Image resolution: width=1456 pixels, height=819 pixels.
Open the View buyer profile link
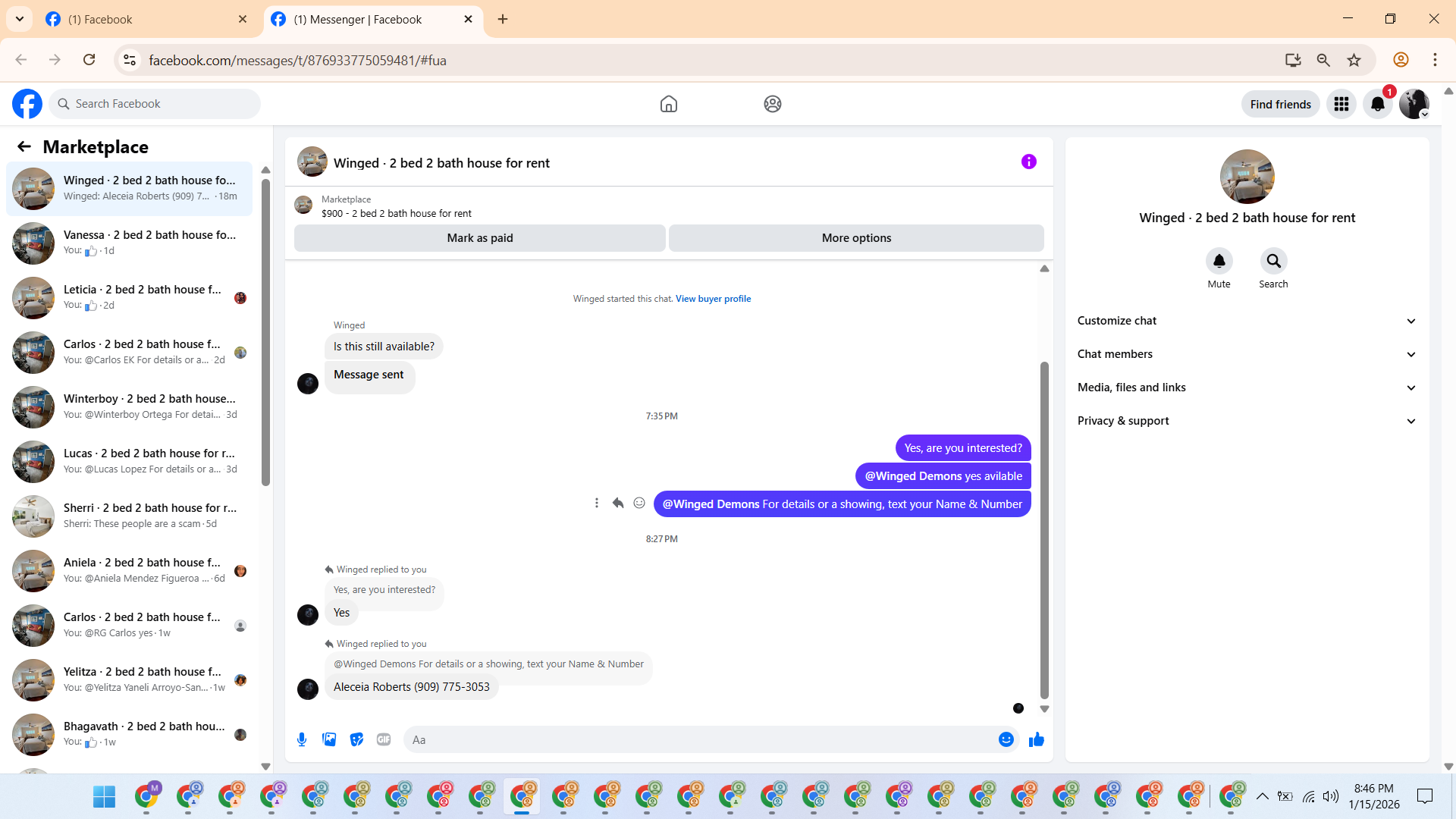713,299
